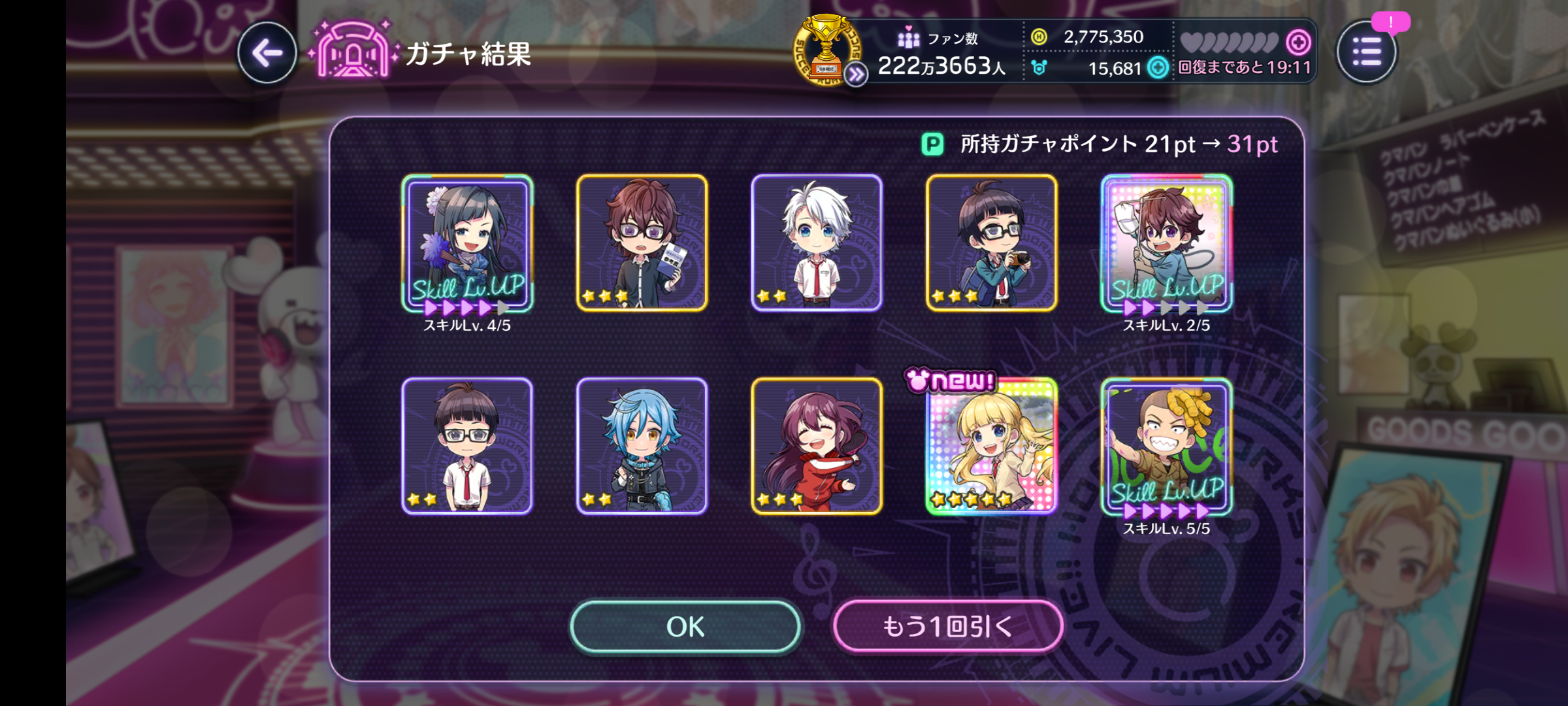Tap the pink plus heart-recovery icon
Screen dimensions: 1568x706
coord(1298,42)
